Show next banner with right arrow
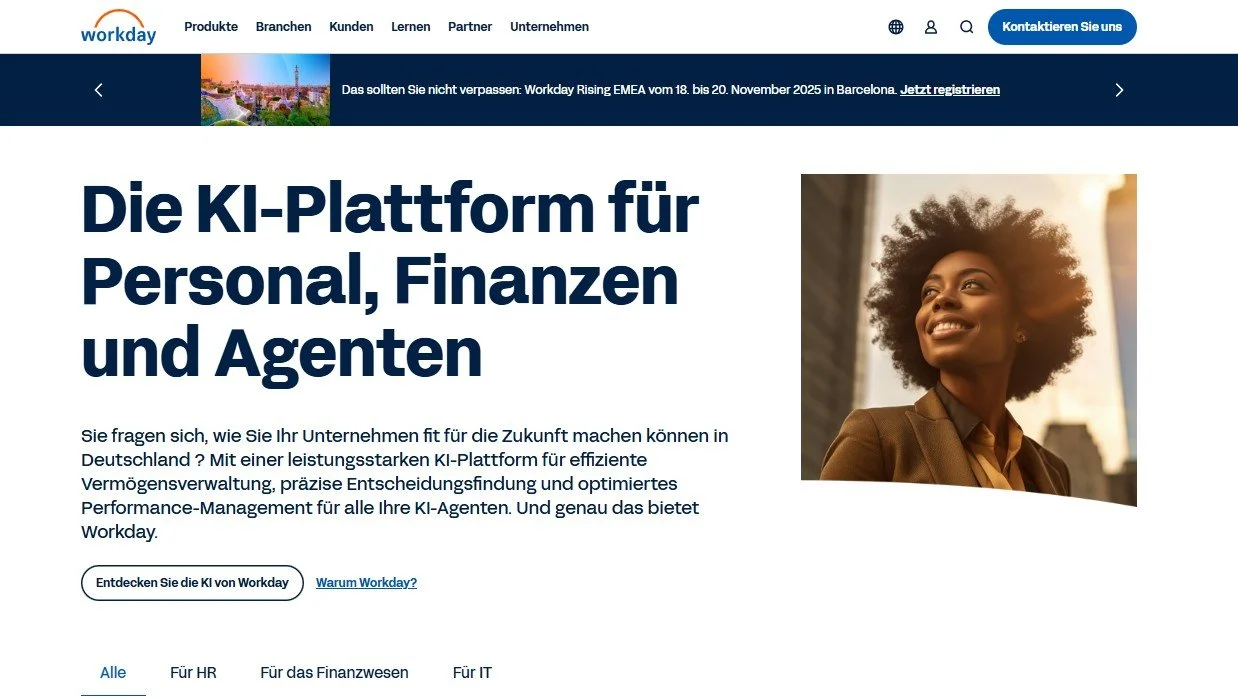The height and width of the screenshot is (698, 1238). [x=1119, y=90]
